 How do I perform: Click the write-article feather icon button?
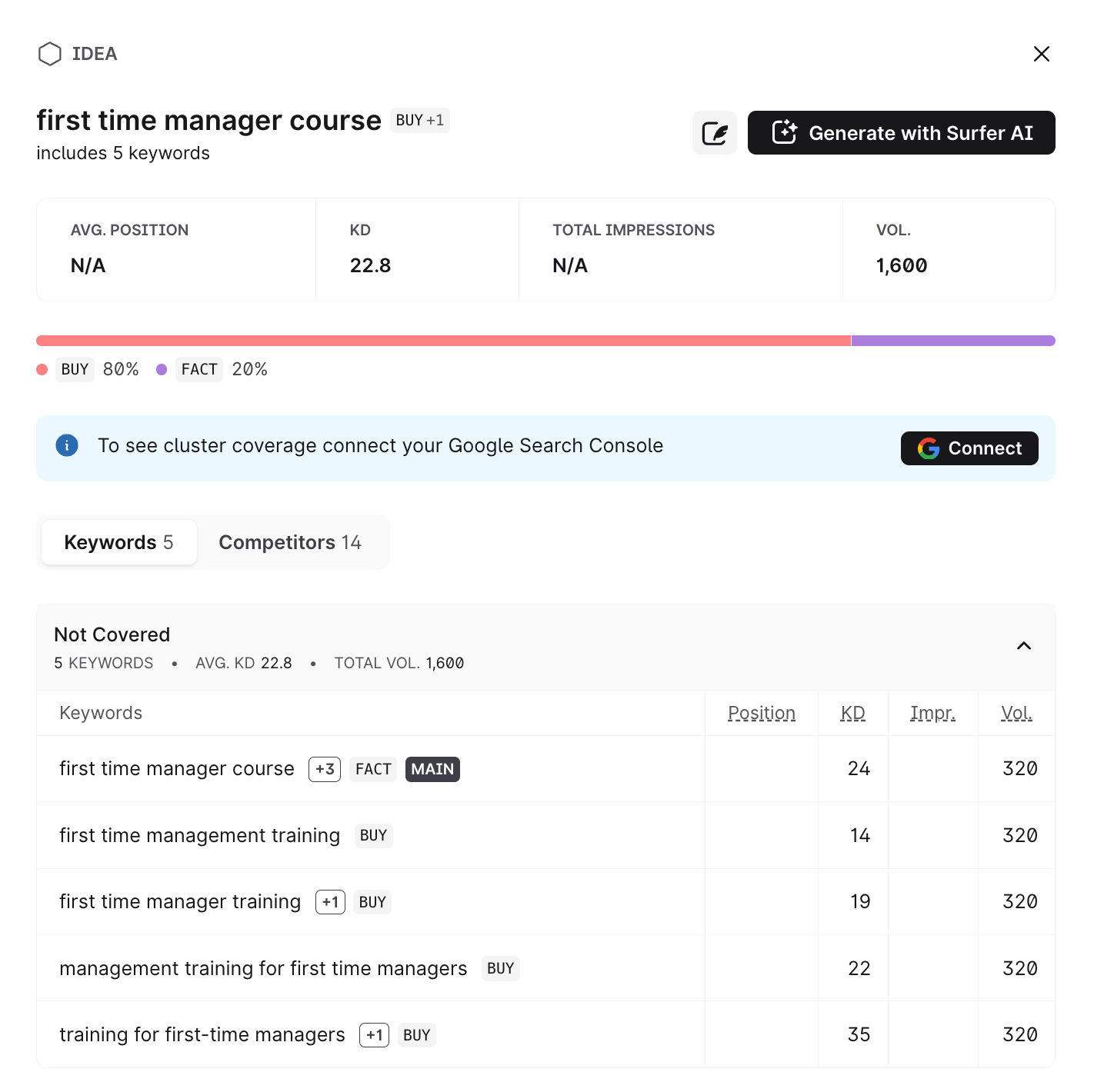pos(714,133)
